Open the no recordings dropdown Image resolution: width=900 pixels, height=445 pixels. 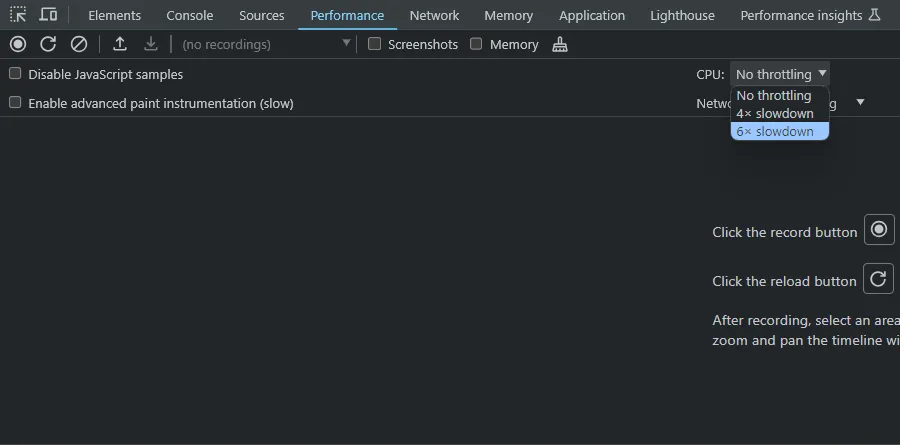[x=266, y=44]
